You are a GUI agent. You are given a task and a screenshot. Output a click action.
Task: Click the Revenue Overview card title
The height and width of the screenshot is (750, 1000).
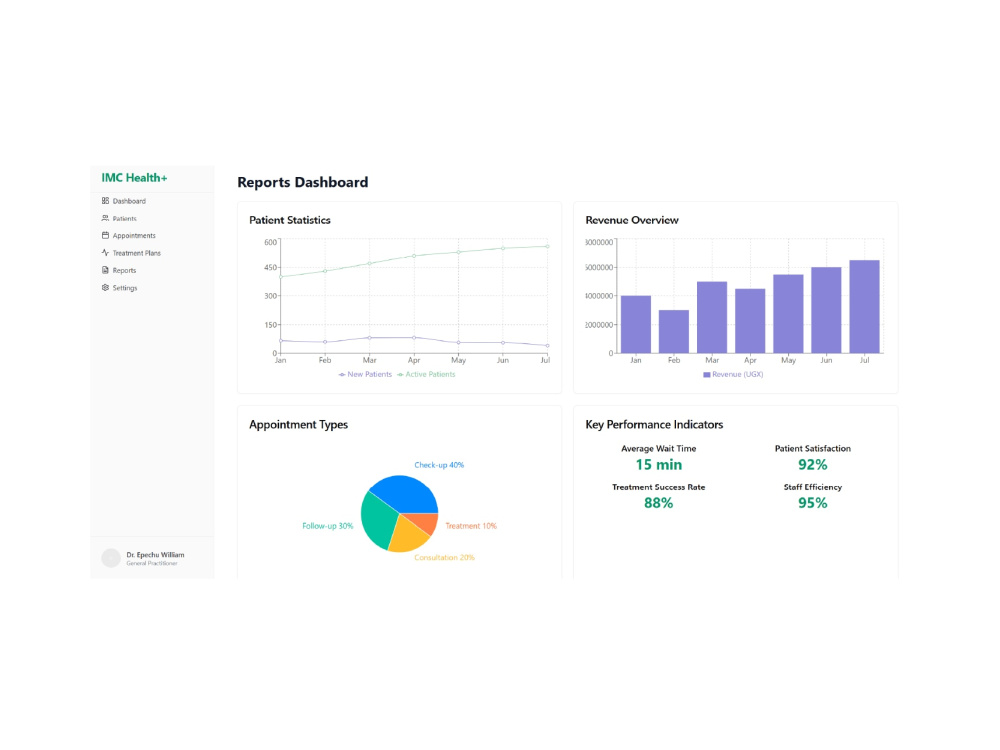point(632,220)
